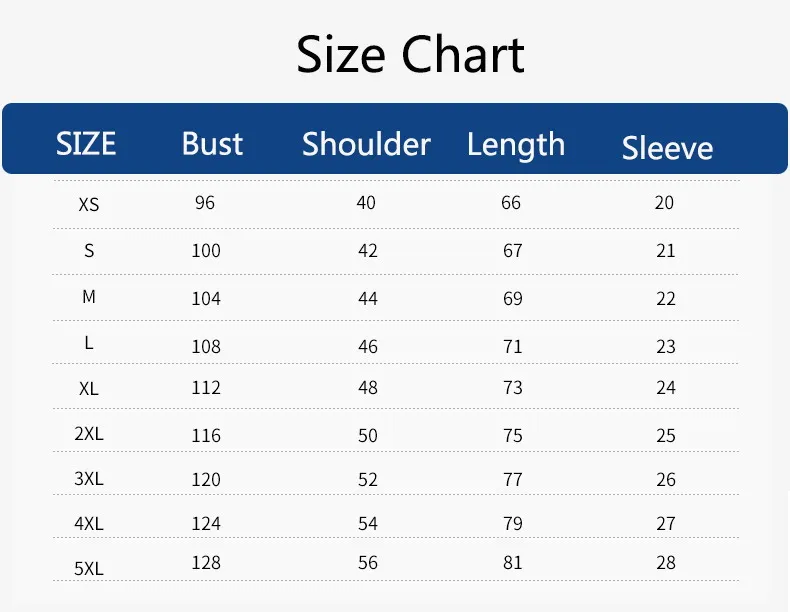Click the Bust column header
The width and height of the screenshot is (790, 612).
coord(212,144)
